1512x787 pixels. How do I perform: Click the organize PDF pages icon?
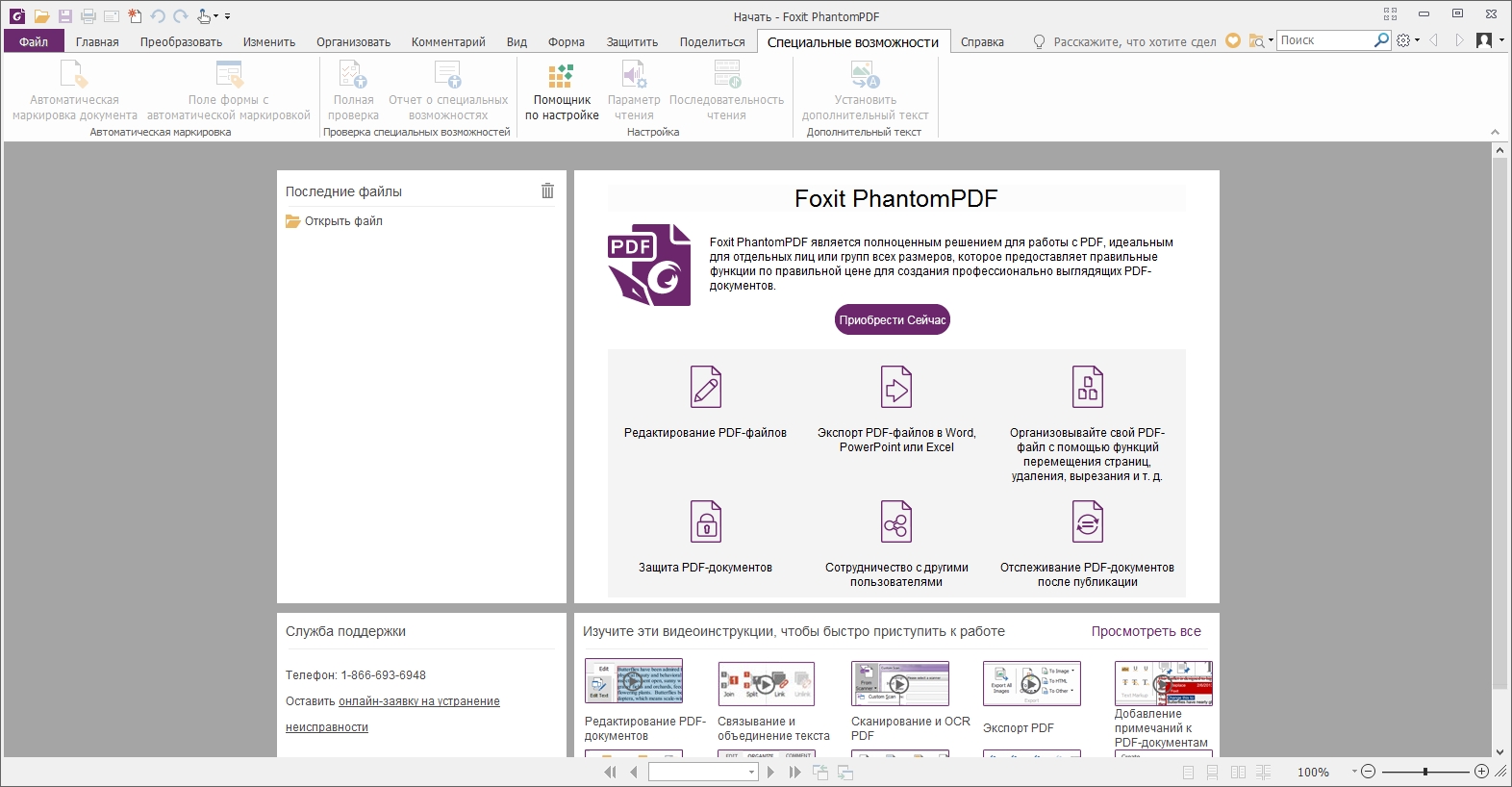tap(1088, 387)
